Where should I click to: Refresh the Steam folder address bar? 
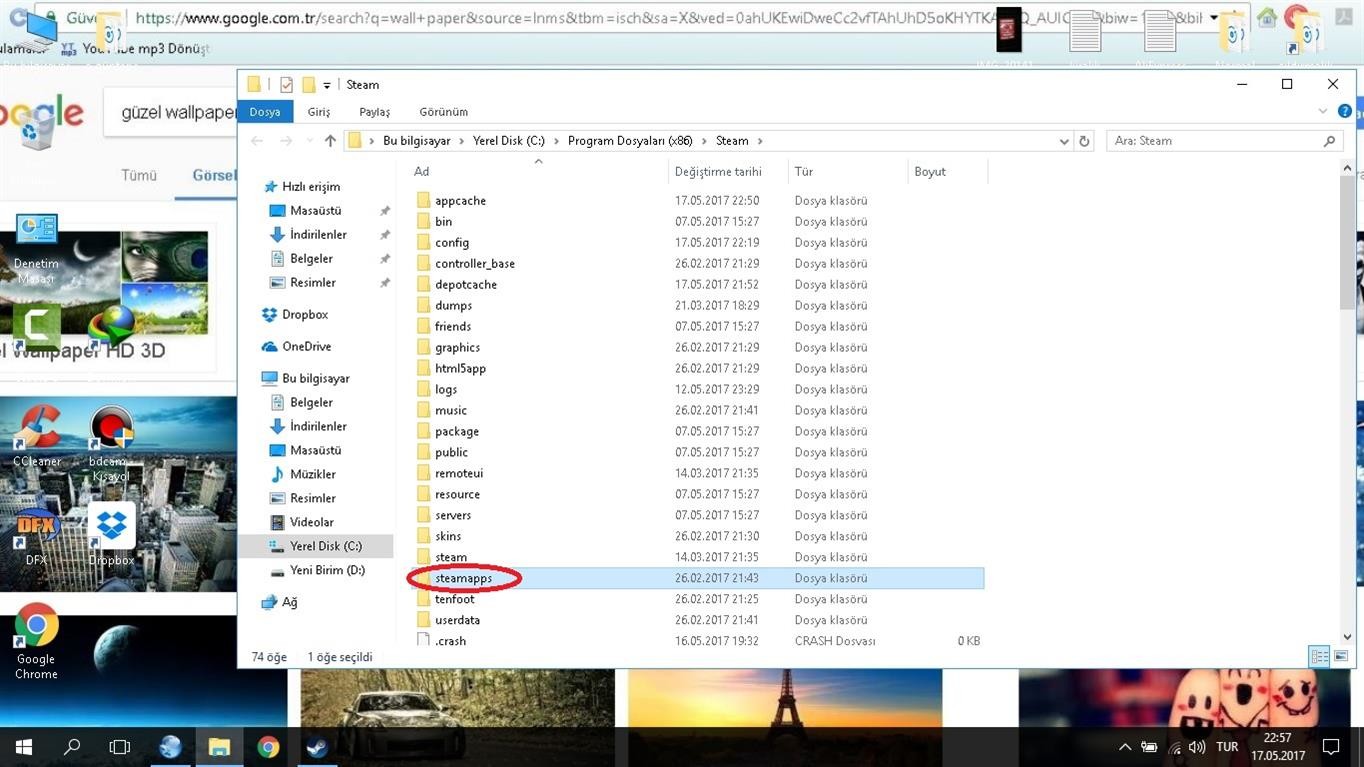pyautogui.click(x=1084, y=141)
